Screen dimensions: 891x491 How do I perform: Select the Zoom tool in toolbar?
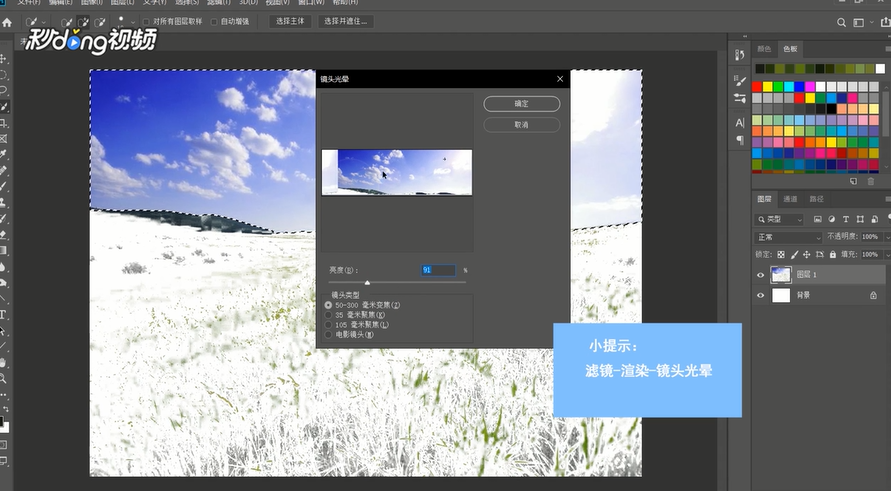pyautogui.click(x=3, y=378)
